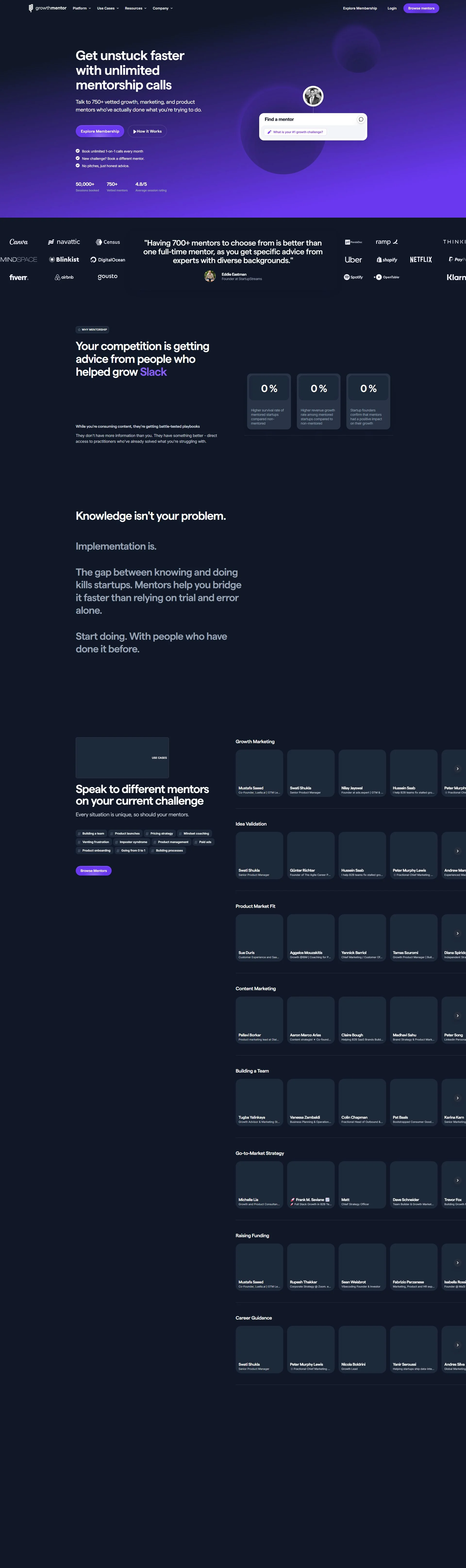This screenshot has height=1568, width=466.
Task: Open the Resources dropdown in navbar
Action: (x=135, y=9)
